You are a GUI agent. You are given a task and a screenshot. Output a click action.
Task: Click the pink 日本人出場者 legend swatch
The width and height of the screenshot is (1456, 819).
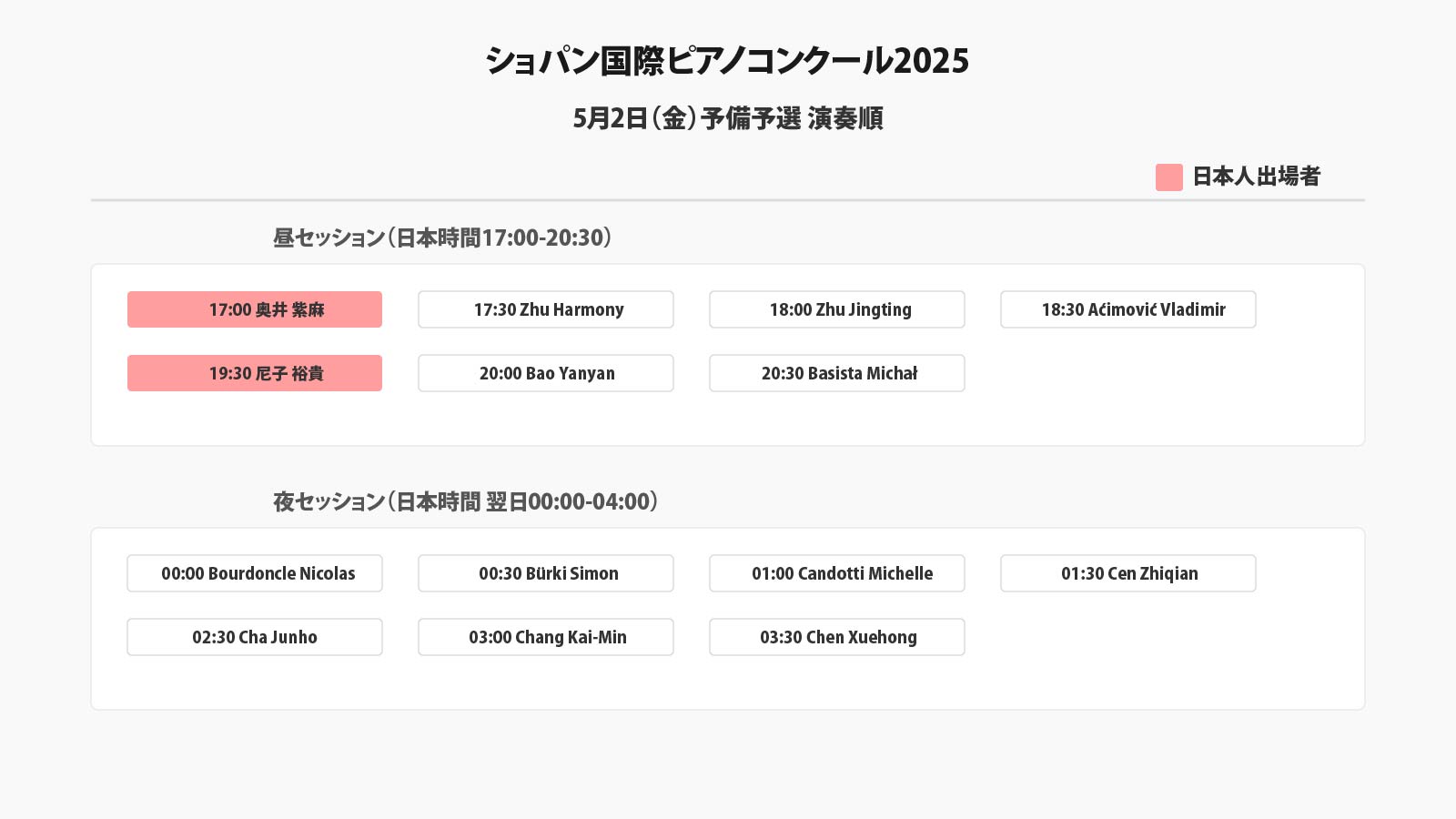coord(1168,177)
